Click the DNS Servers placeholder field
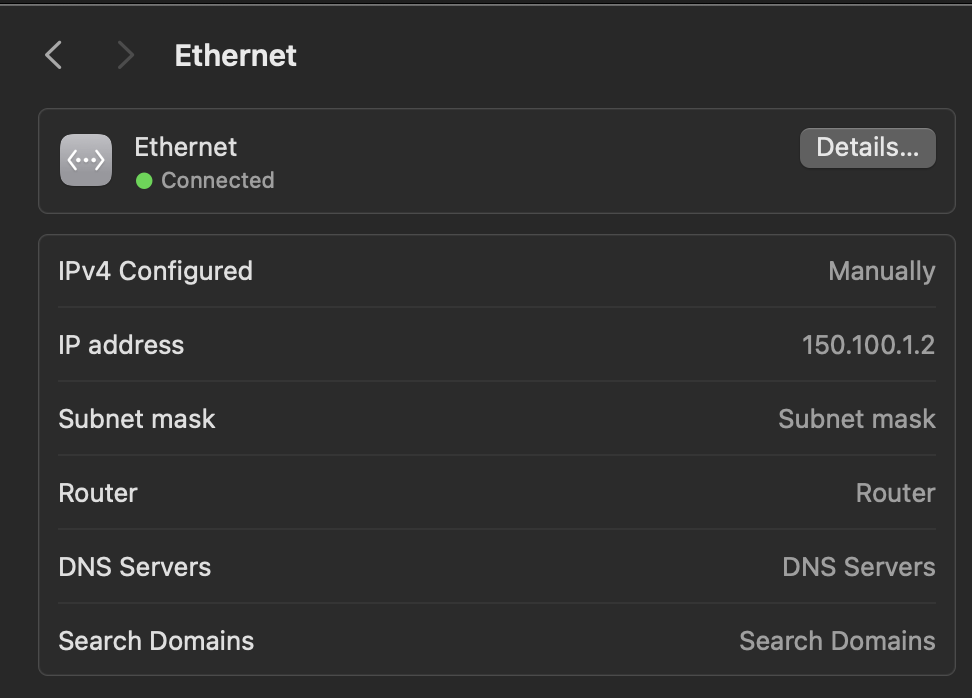This screenshot has height=698, width=972. point(859,567)
